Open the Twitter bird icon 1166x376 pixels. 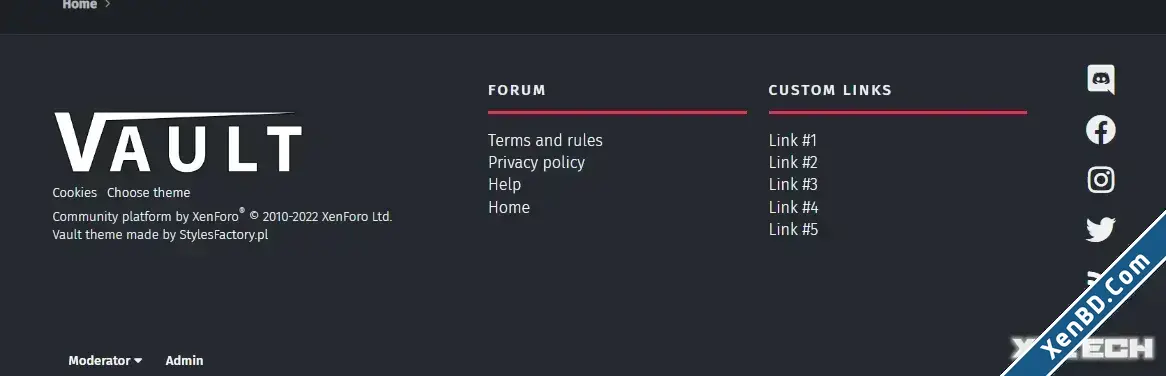(x=1101, y=230)
